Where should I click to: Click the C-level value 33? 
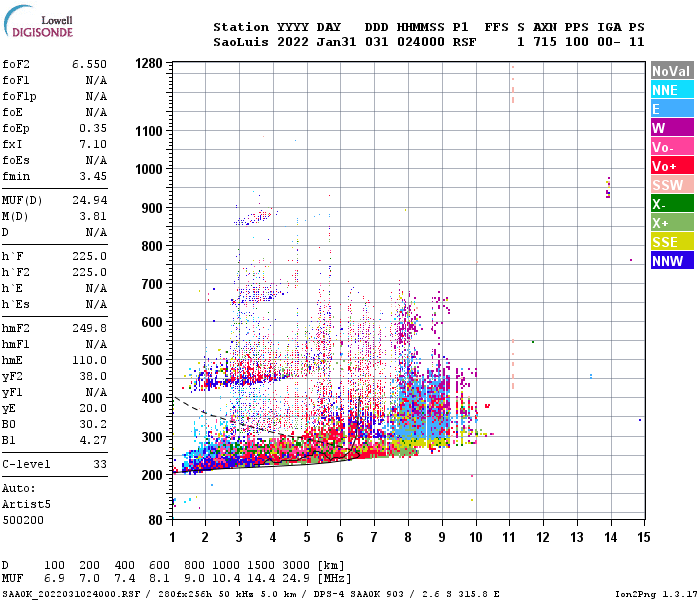(100, 464)
